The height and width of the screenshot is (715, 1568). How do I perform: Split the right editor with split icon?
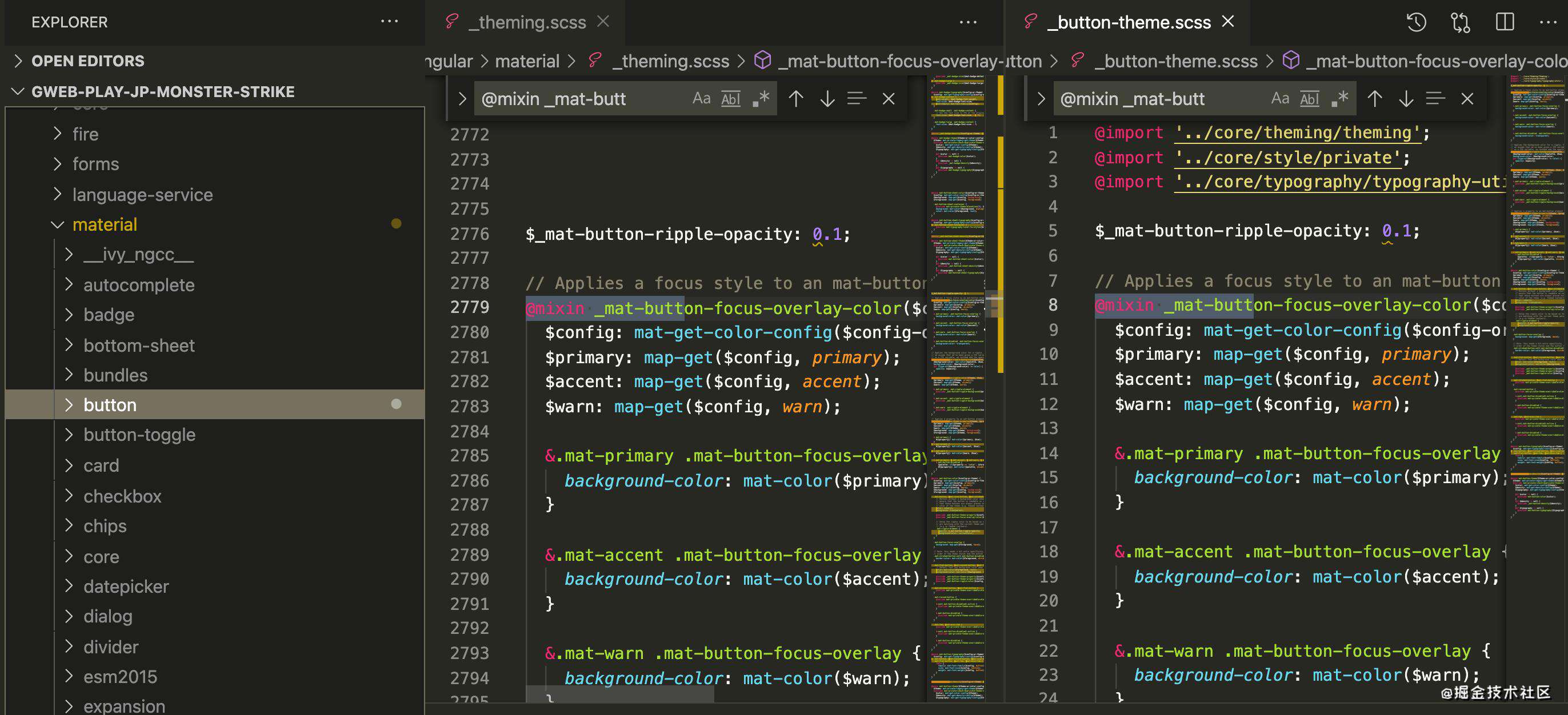(1505, 22)
